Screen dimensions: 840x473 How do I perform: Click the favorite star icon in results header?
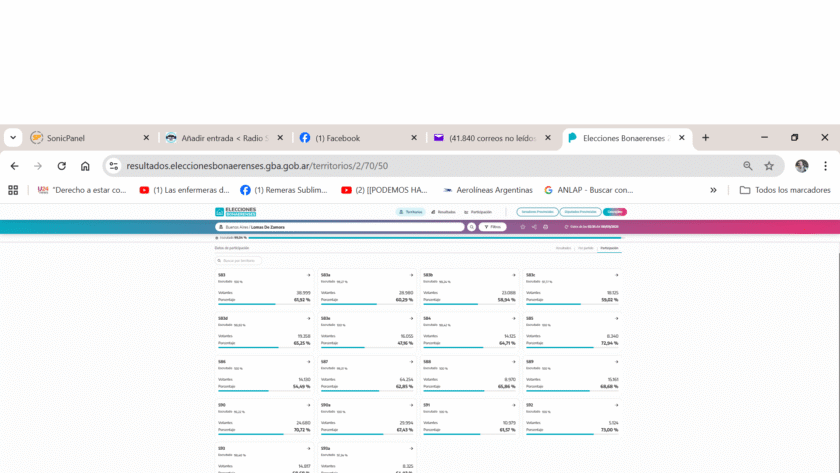pyautogui.click(x=522, y=227)
